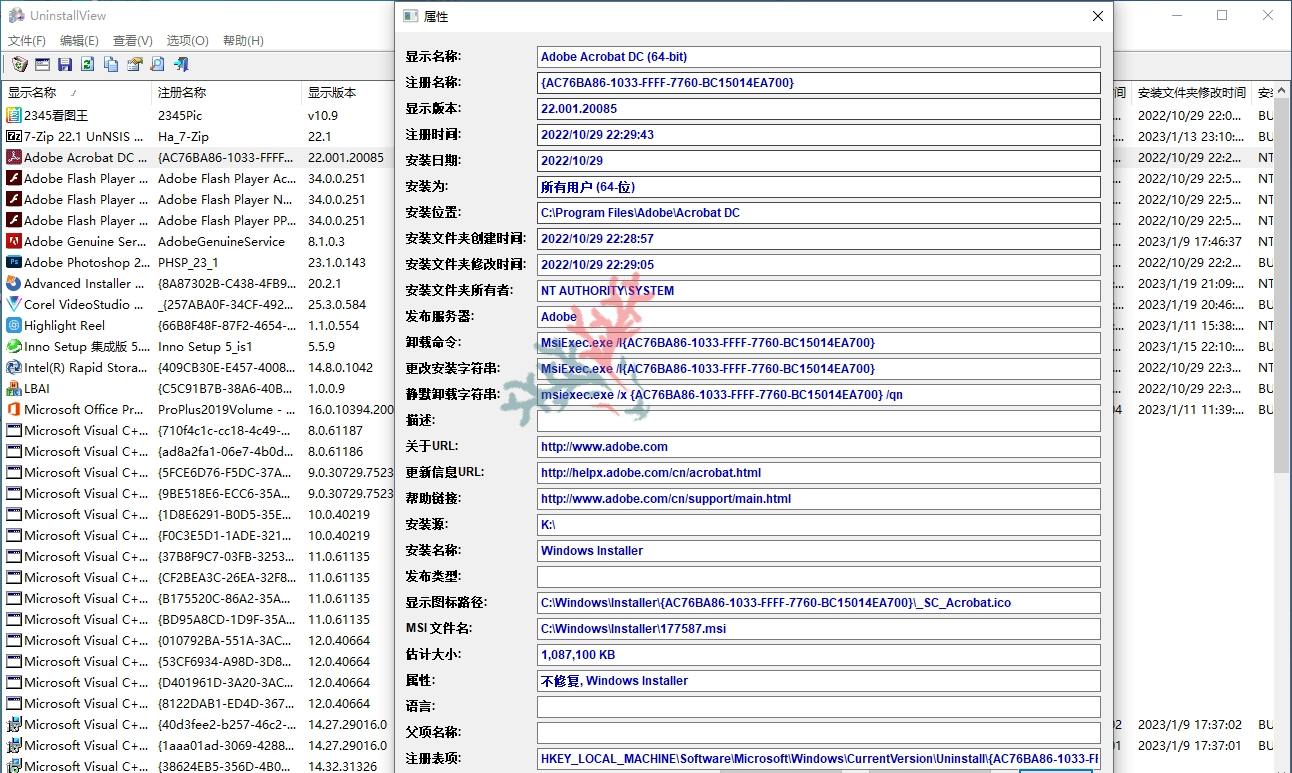Screen dimensions: 1292x773
Task: Open the 选项(O) menu
Action: [x=187, y=41]
